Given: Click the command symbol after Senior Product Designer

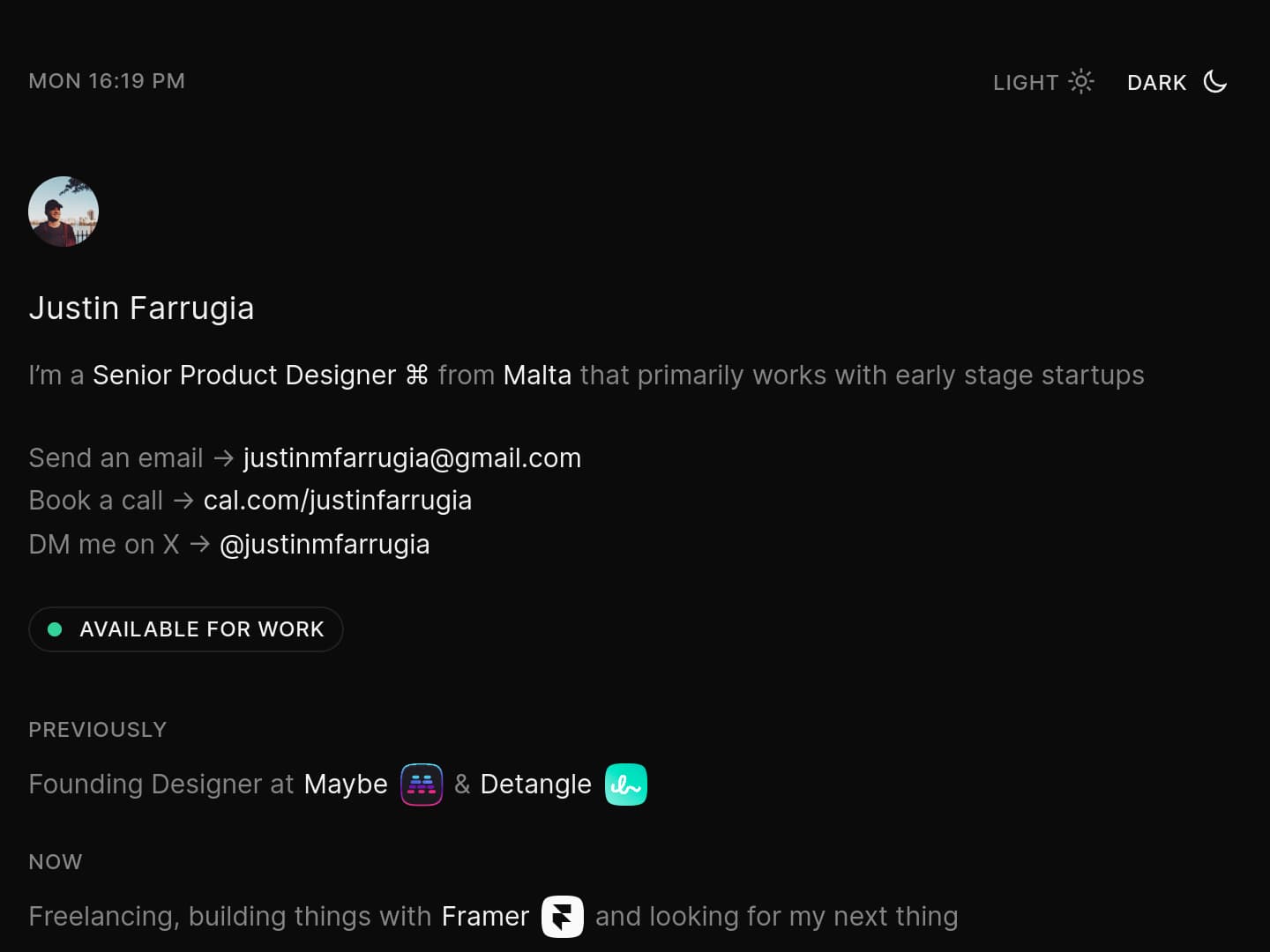Looking at the screenshot, I should tap(417, 376).
